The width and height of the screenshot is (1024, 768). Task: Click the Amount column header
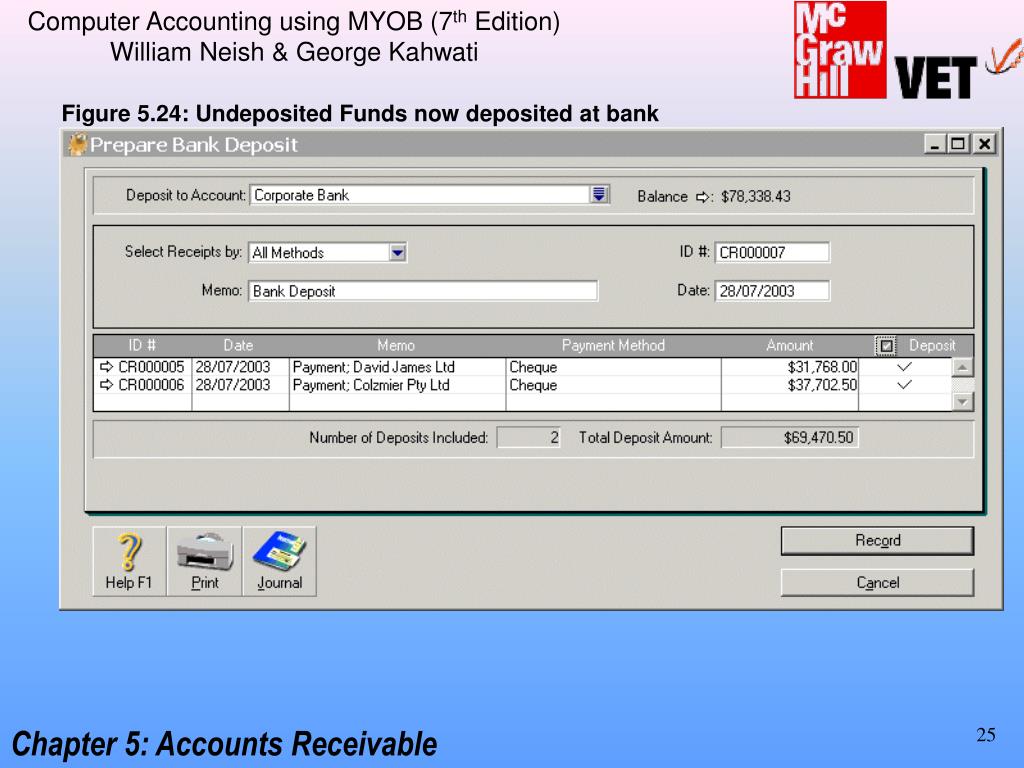(790, 345)
